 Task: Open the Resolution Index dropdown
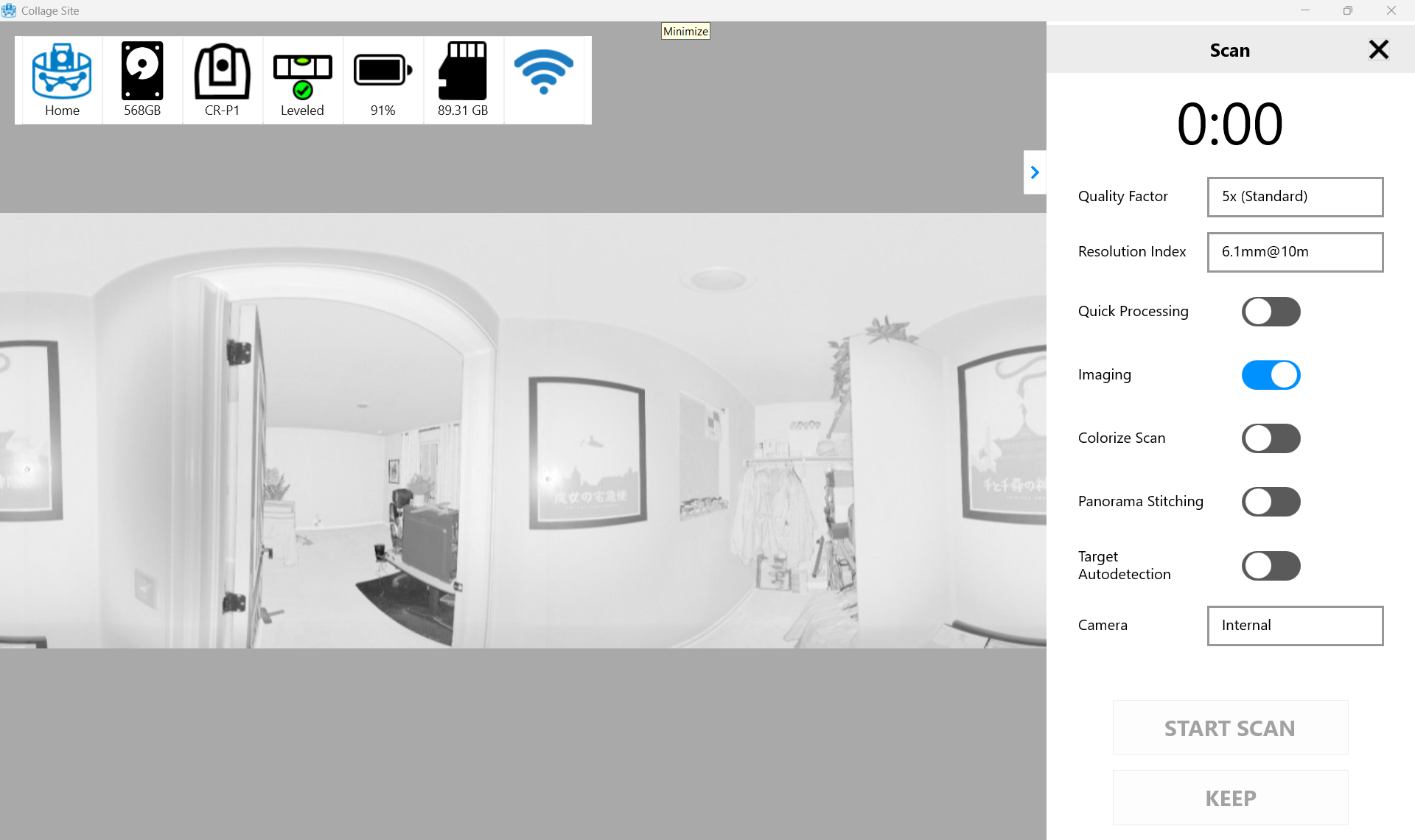click(1295, 252)
